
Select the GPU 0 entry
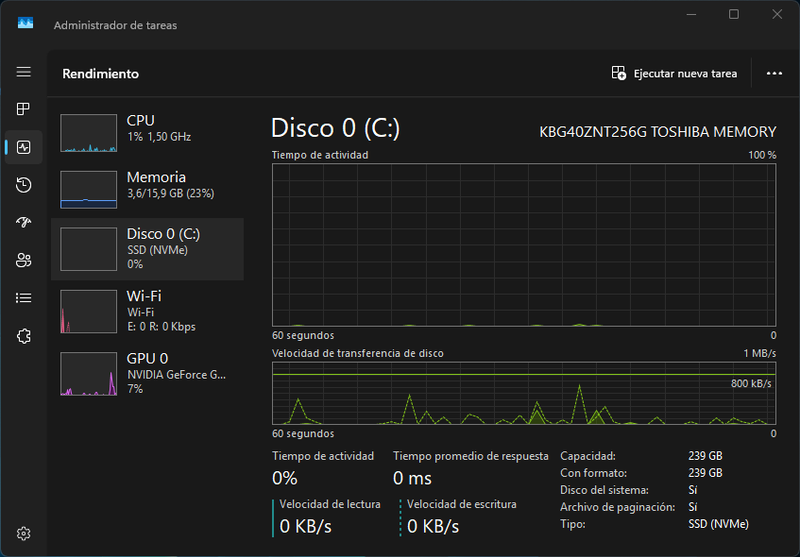pos(147,373)
